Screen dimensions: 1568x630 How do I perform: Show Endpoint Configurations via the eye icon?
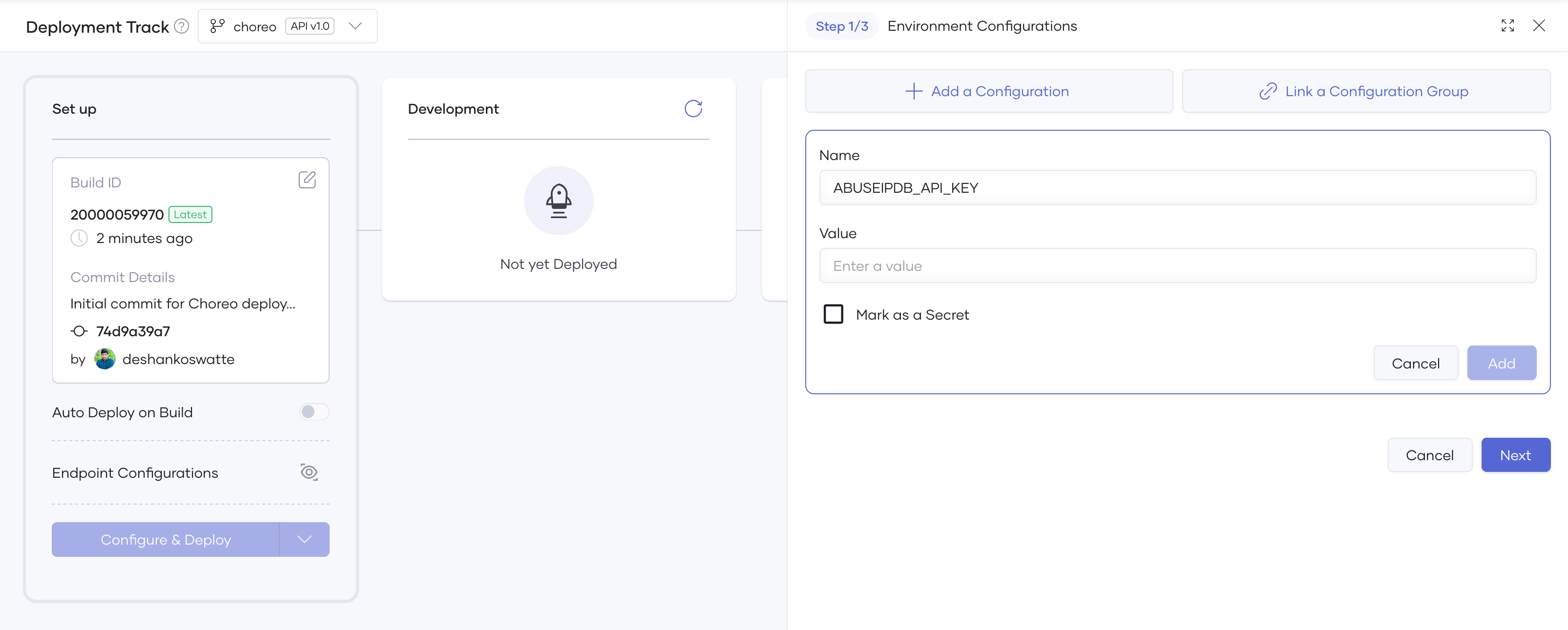point(309,472)
